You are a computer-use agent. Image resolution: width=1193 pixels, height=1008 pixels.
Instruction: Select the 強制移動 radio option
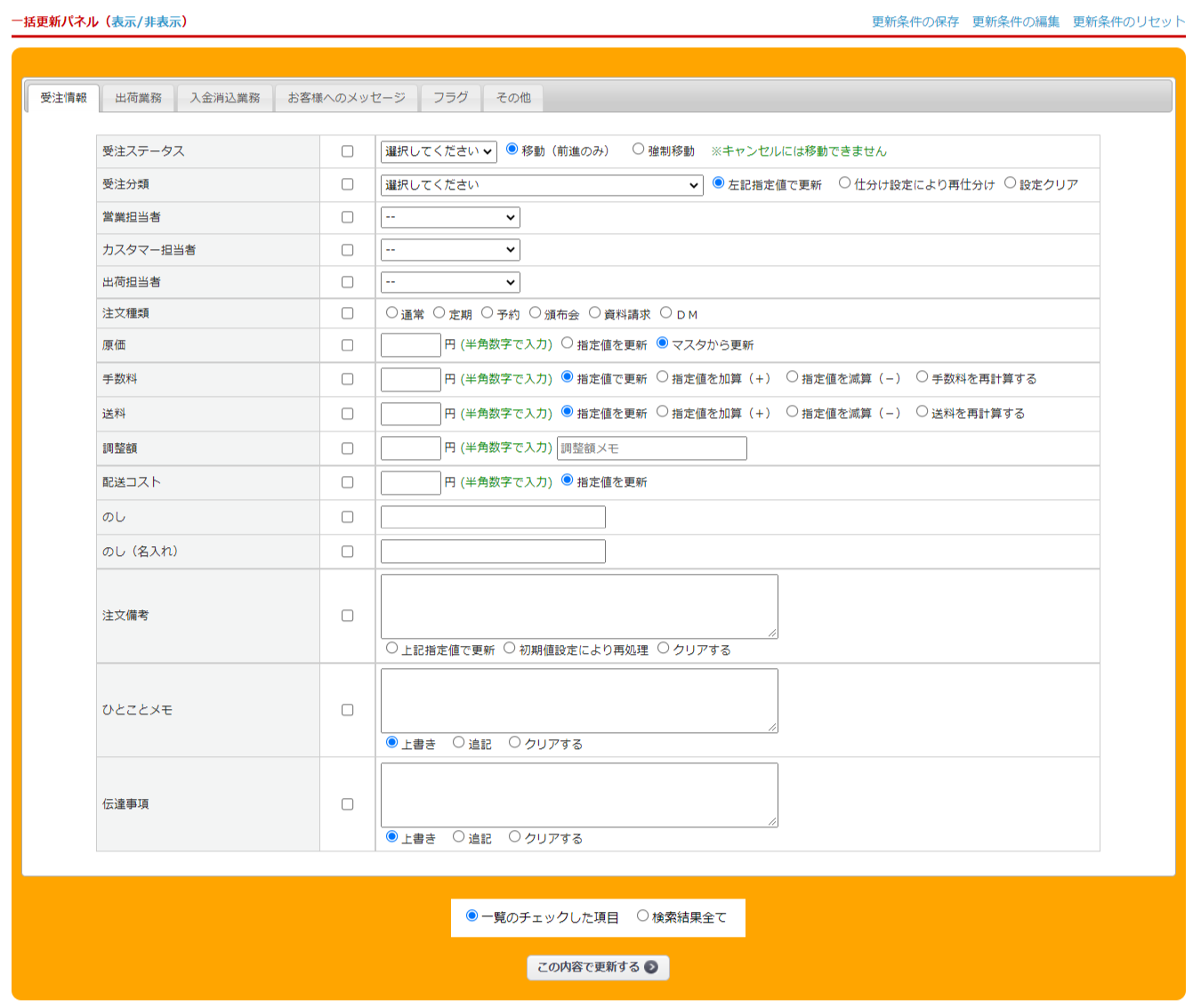click(x=638, y=149)
